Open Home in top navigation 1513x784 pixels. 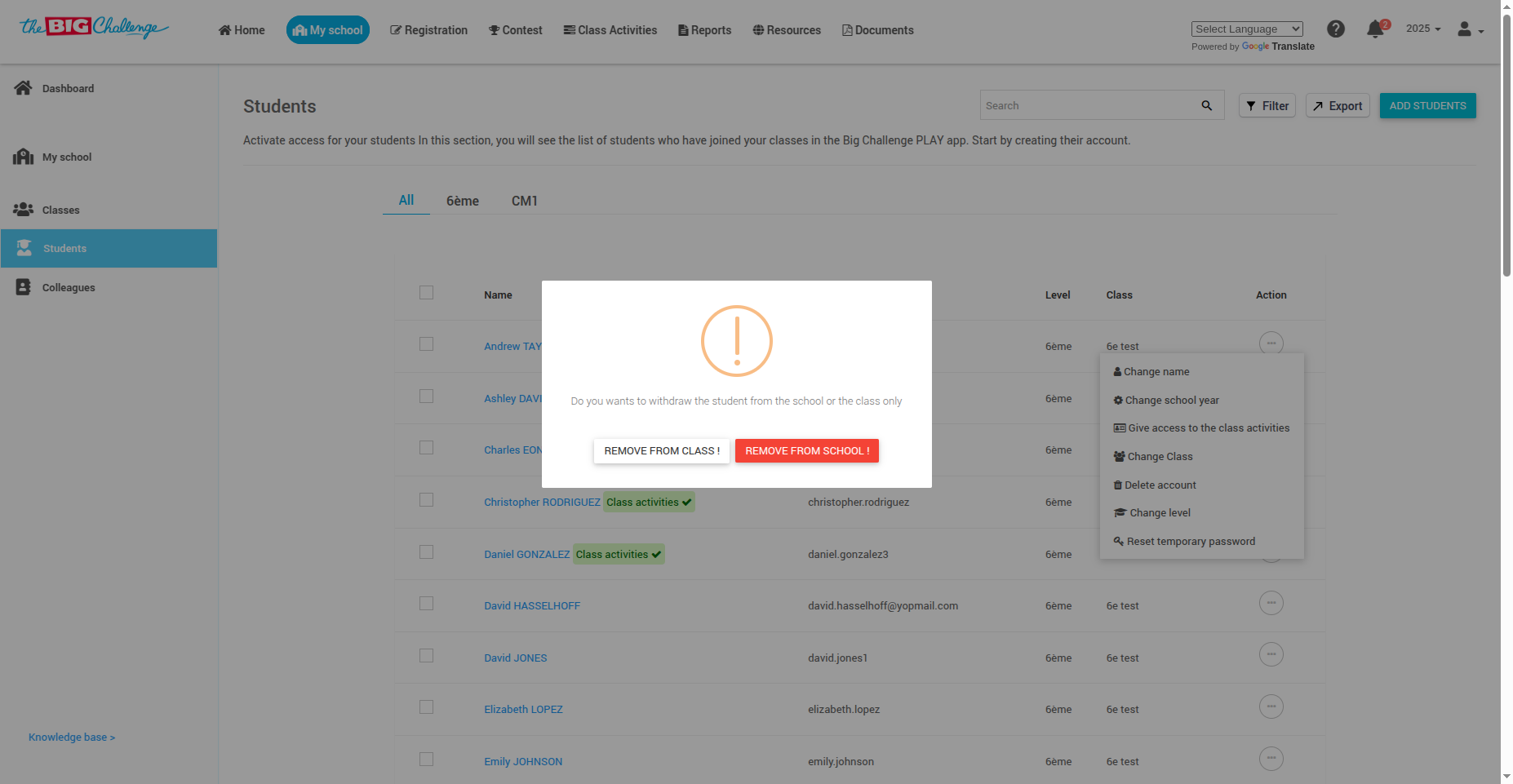tap(242, 30)
